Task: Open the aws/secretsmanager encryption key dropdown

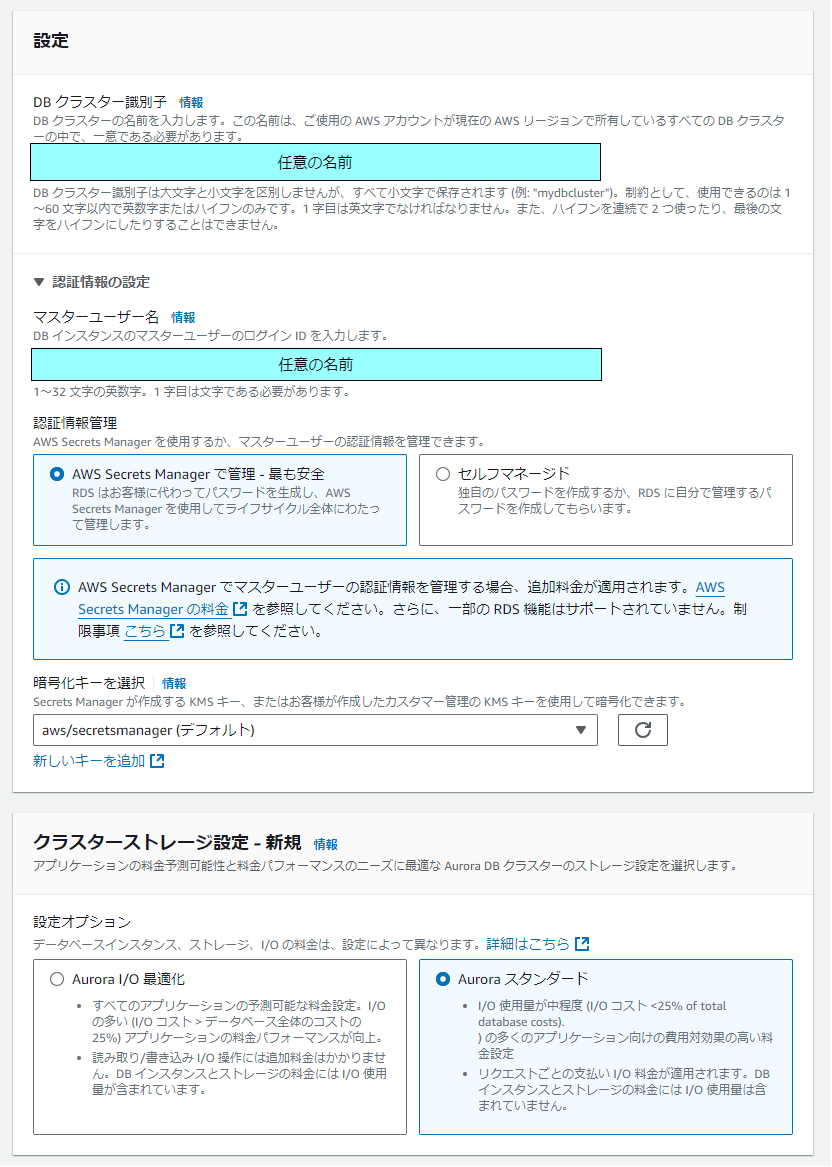Action: point(316,730)
